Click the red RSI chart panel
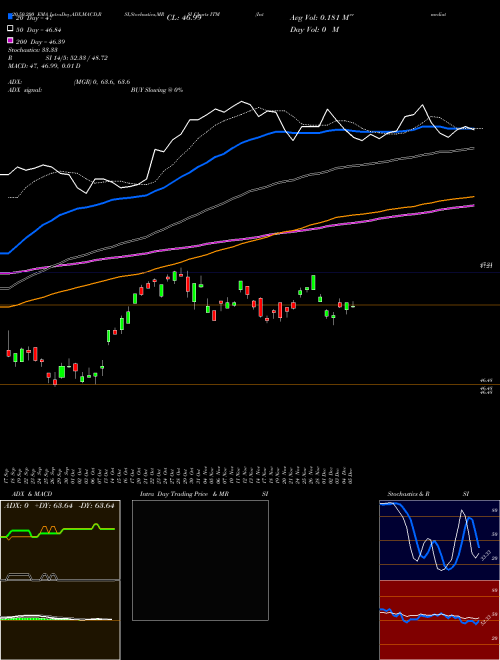 tap(439, 620)
